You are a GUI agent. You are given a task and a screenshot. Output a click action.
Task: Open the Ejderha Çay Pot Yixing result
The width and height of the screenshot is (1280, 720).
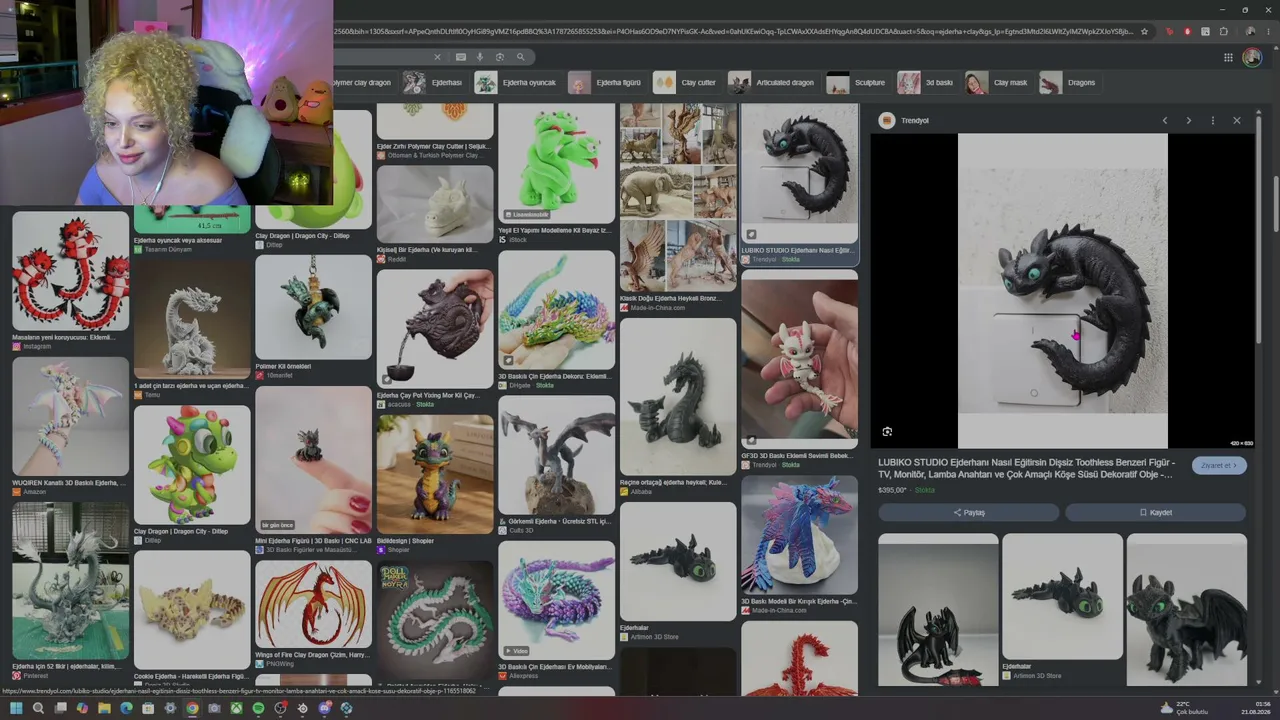coord(435,339)
